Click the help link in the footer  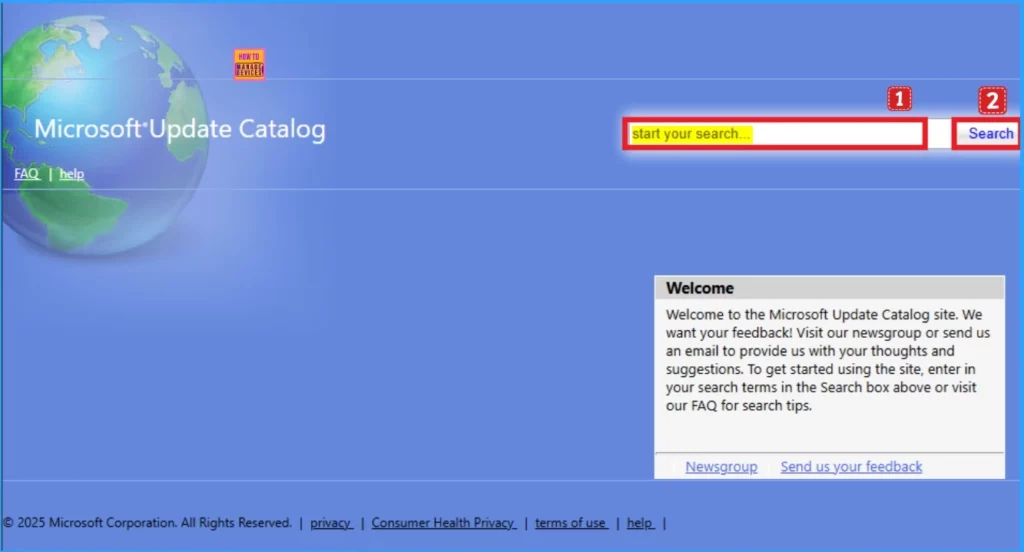(640, 523)
